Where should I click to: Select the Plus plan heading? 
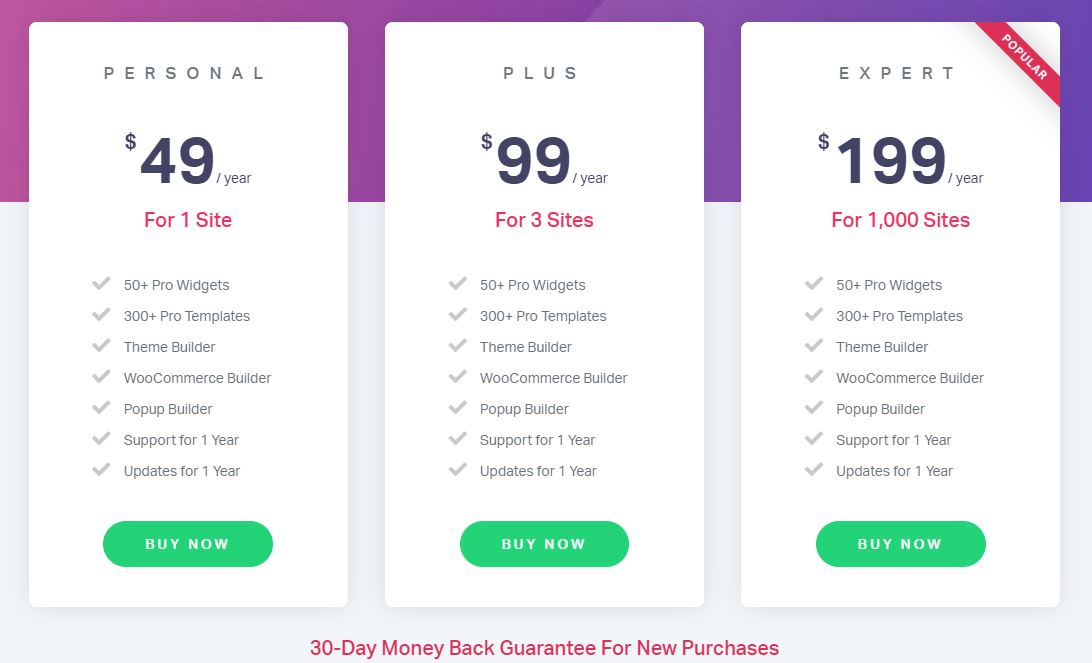coord(540,73)
